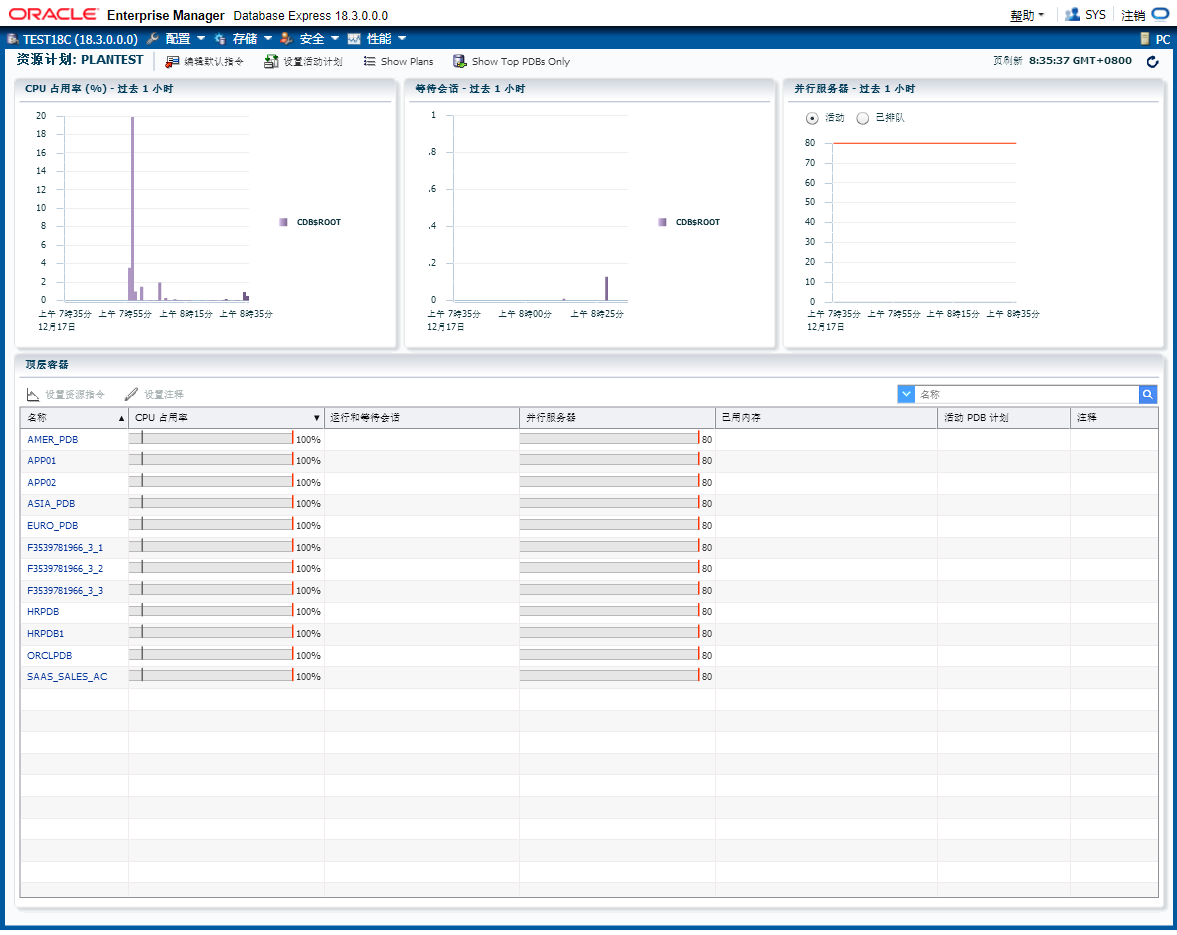Screen dimensions: 1177x935
Task: Click the 并行服务器 column header
Action: [x=617, y=418]
